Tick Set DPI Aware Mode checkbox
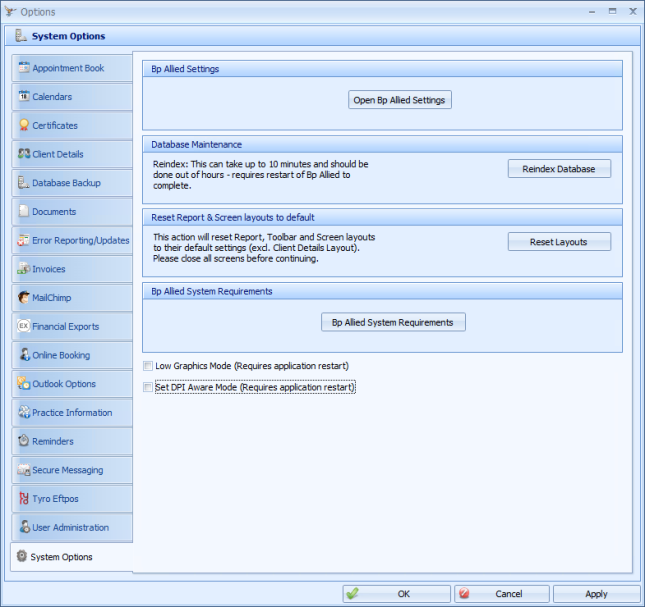This screenshot has height=607, width=645. pos(148,387)
